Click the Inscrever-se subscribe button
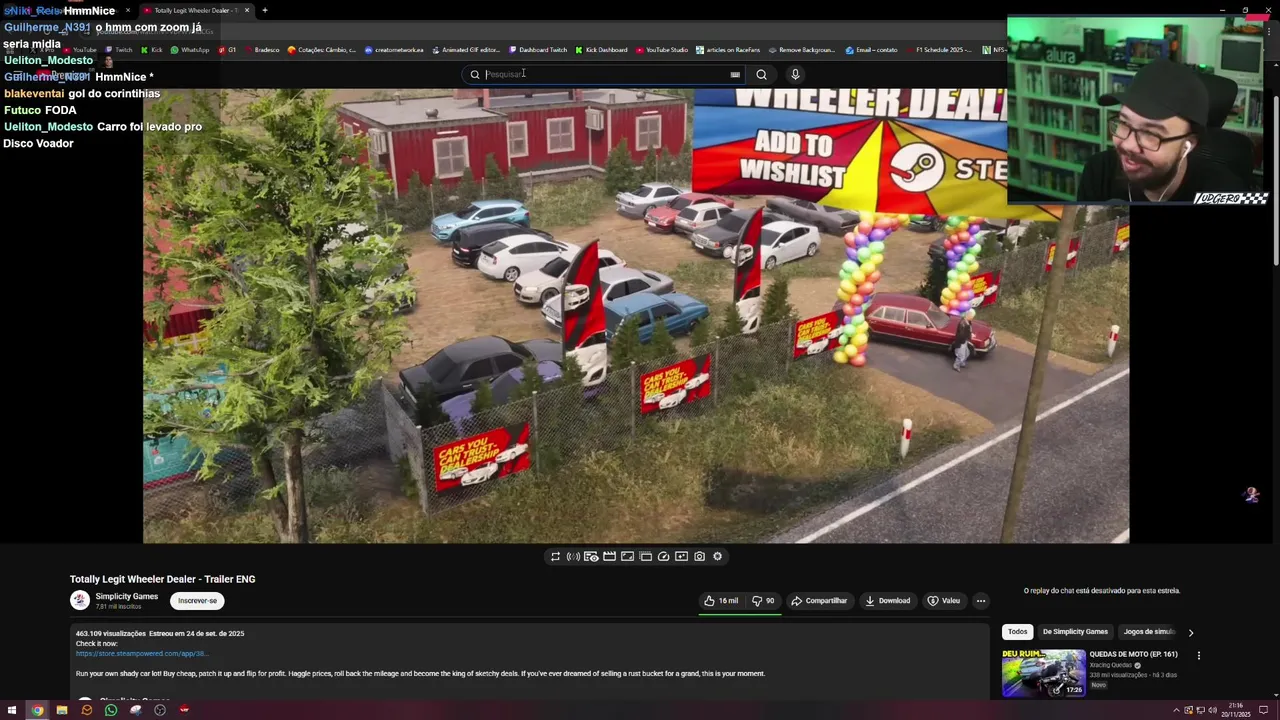This screenshot has height=720, width=1280. point(197,601)
